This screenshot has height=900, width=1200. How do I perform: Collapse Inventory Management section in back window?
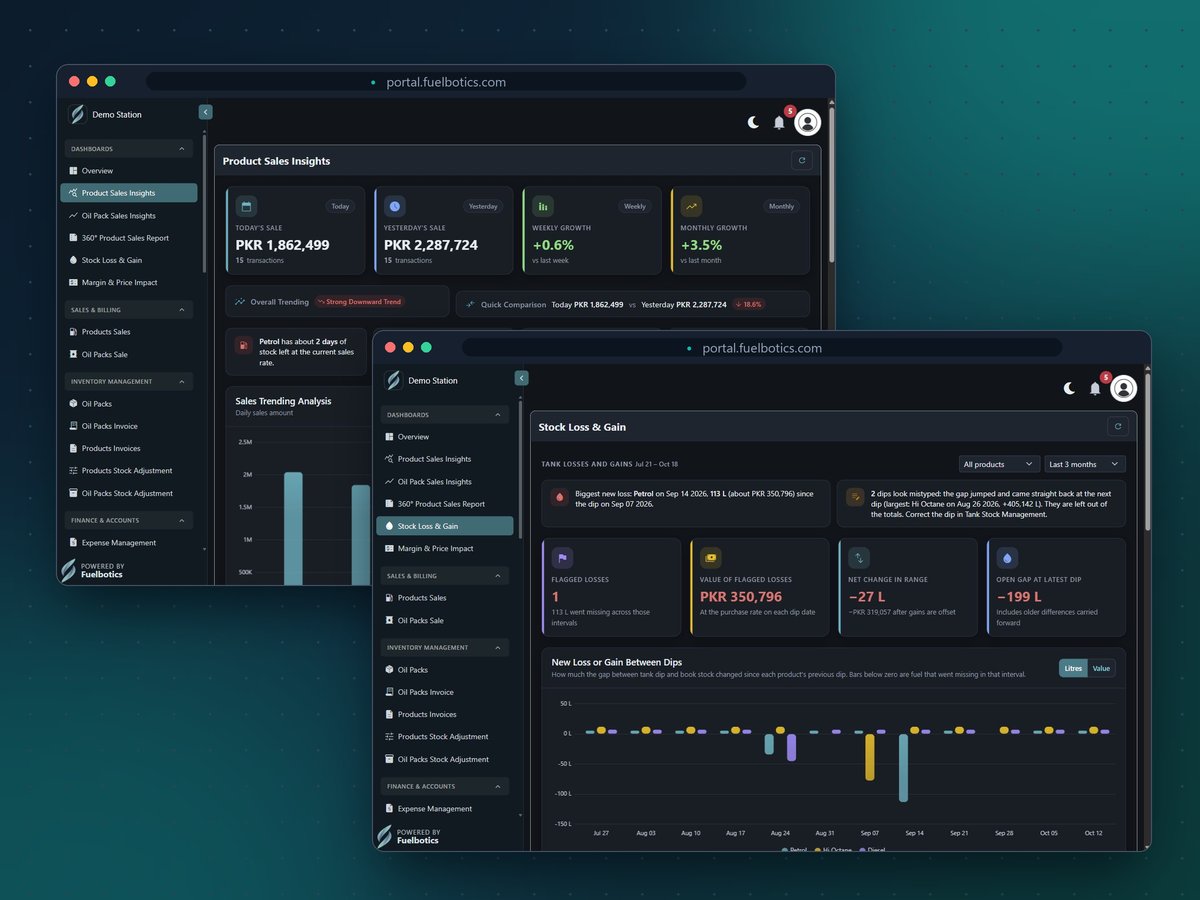coord(128,381)
